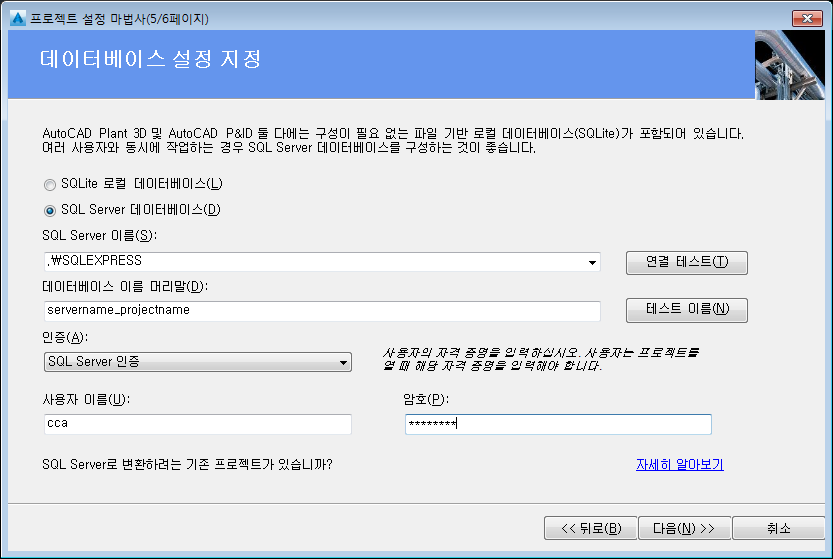Click the SQL Server 이름(S): label

[99, 235]
